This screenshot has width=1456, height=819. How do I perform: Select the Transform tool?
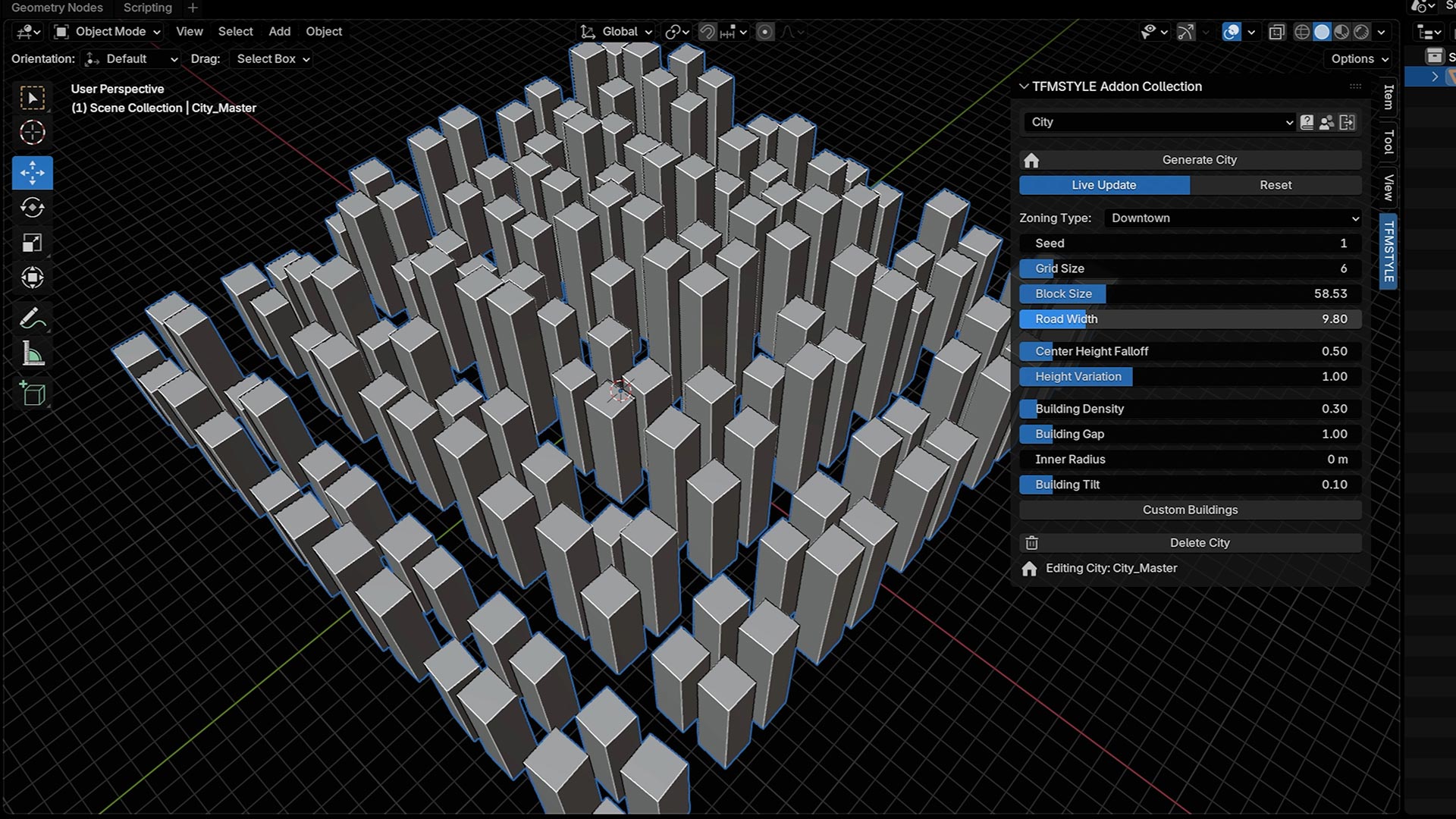click(32, 278)
